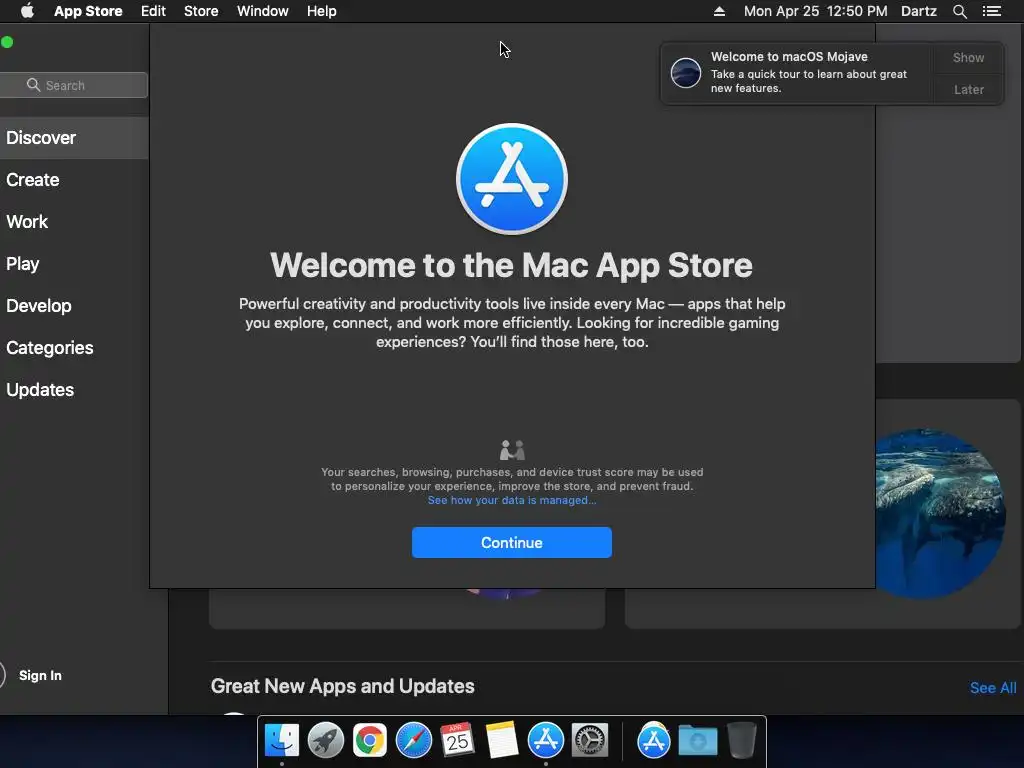Screen dimensions: 1024x768
Task: Click the Continue button
Action: tap(512, 543)
